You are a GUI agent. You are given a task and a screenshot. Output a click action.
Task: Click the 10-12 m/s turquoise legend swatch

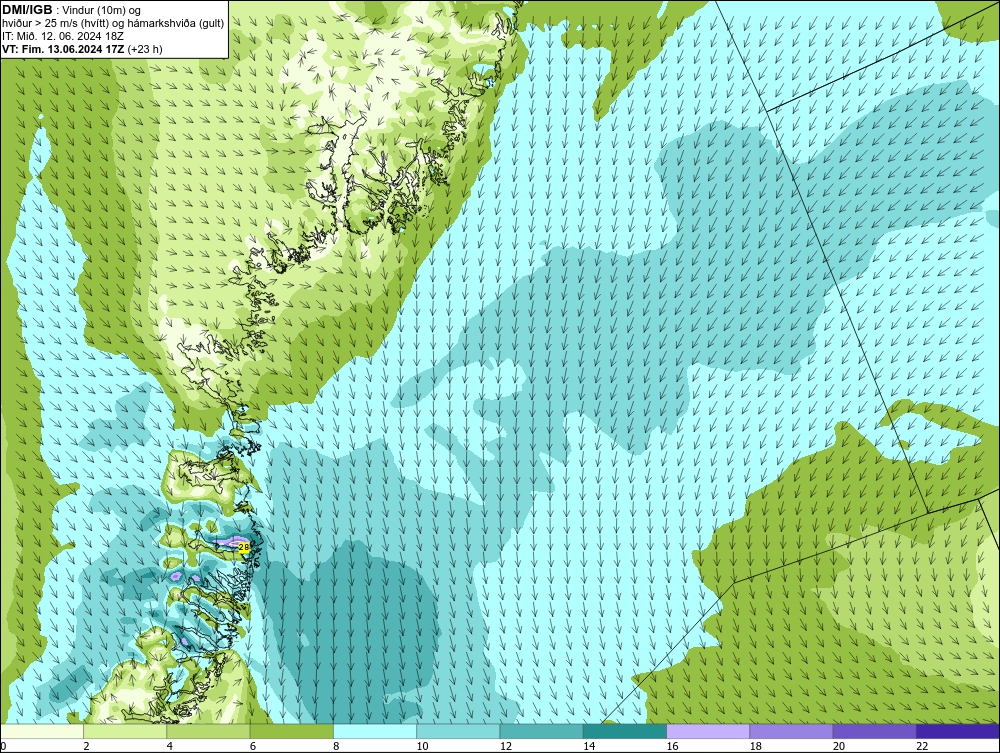pyautogui.click(x=458, y=731)
